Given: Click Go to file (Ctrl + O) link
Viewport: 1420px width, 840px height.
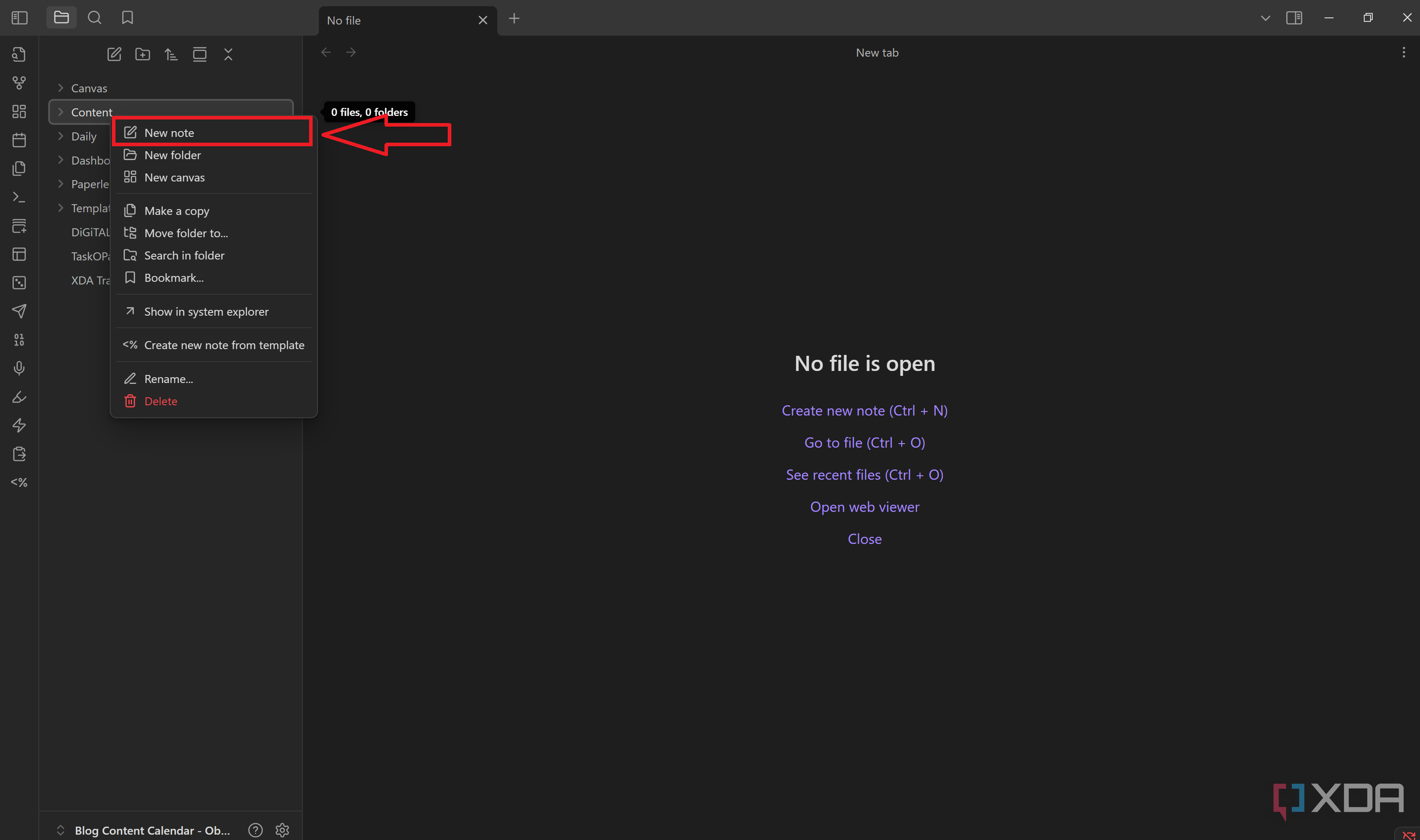Looking at the screenshot, I should (x=865, y=443).
